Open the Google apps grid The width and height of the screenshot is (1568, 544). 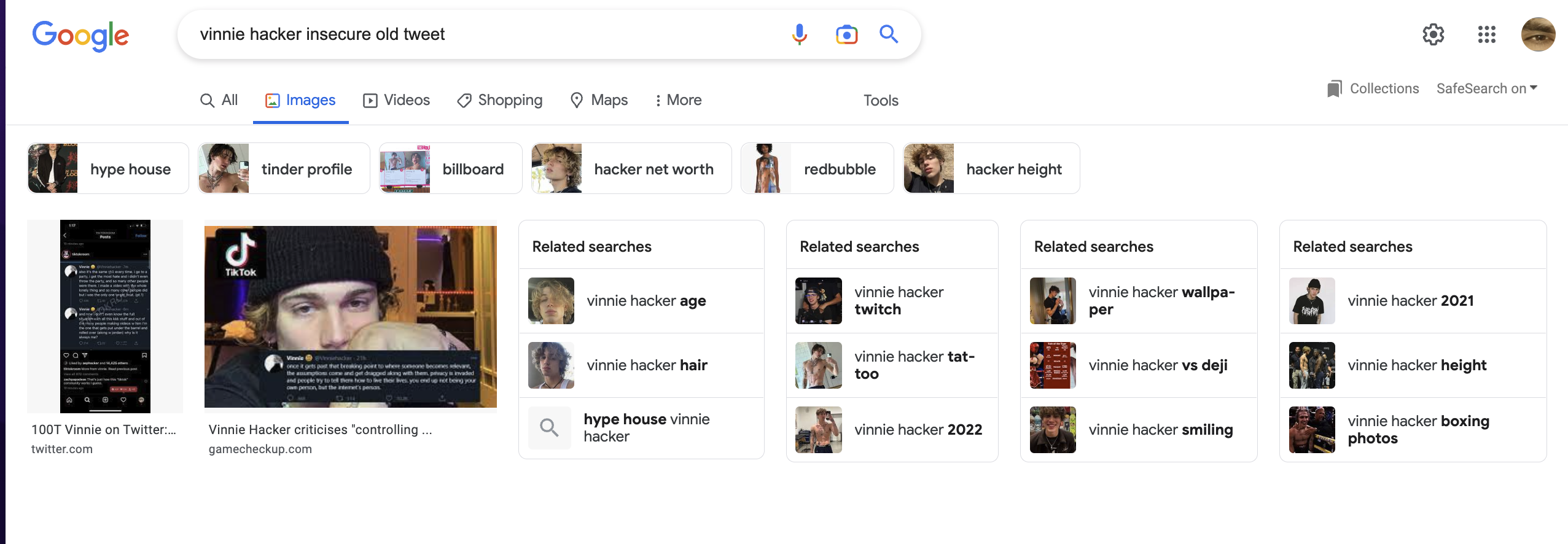tap(1486, 34)
